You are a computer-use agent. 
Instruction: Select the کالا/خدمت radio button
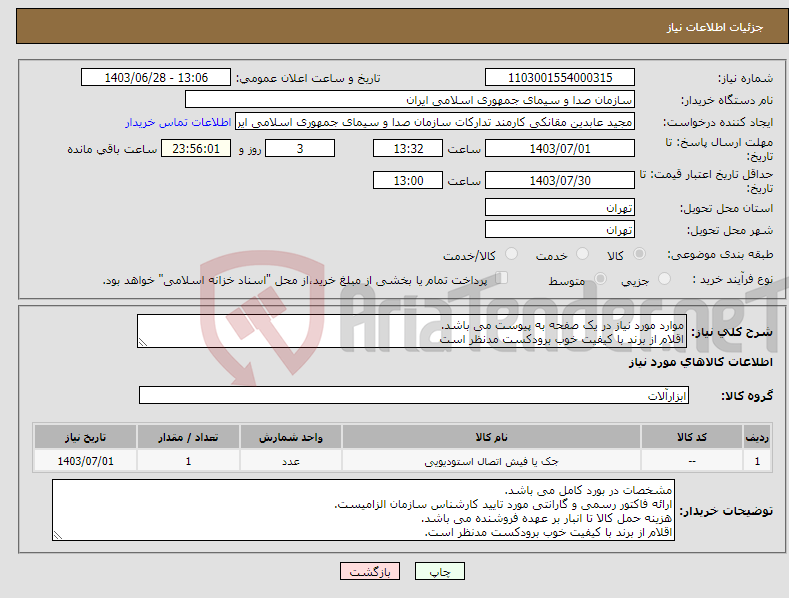[x=511, y=254]
